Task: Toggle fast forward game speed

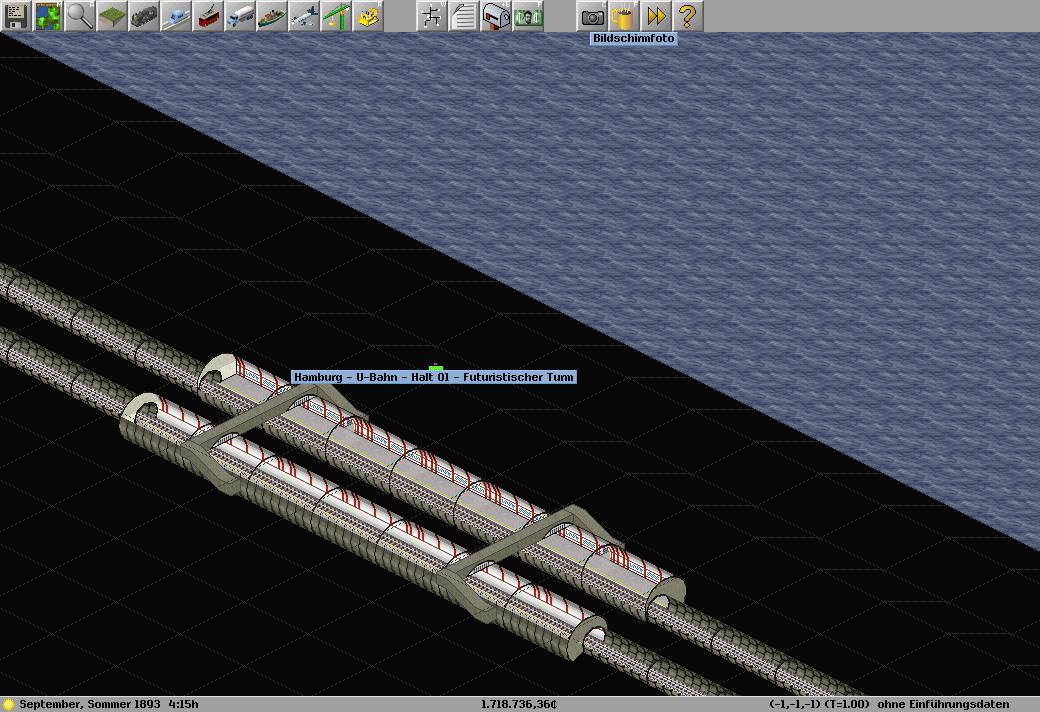Action: (x=656, y=16)
